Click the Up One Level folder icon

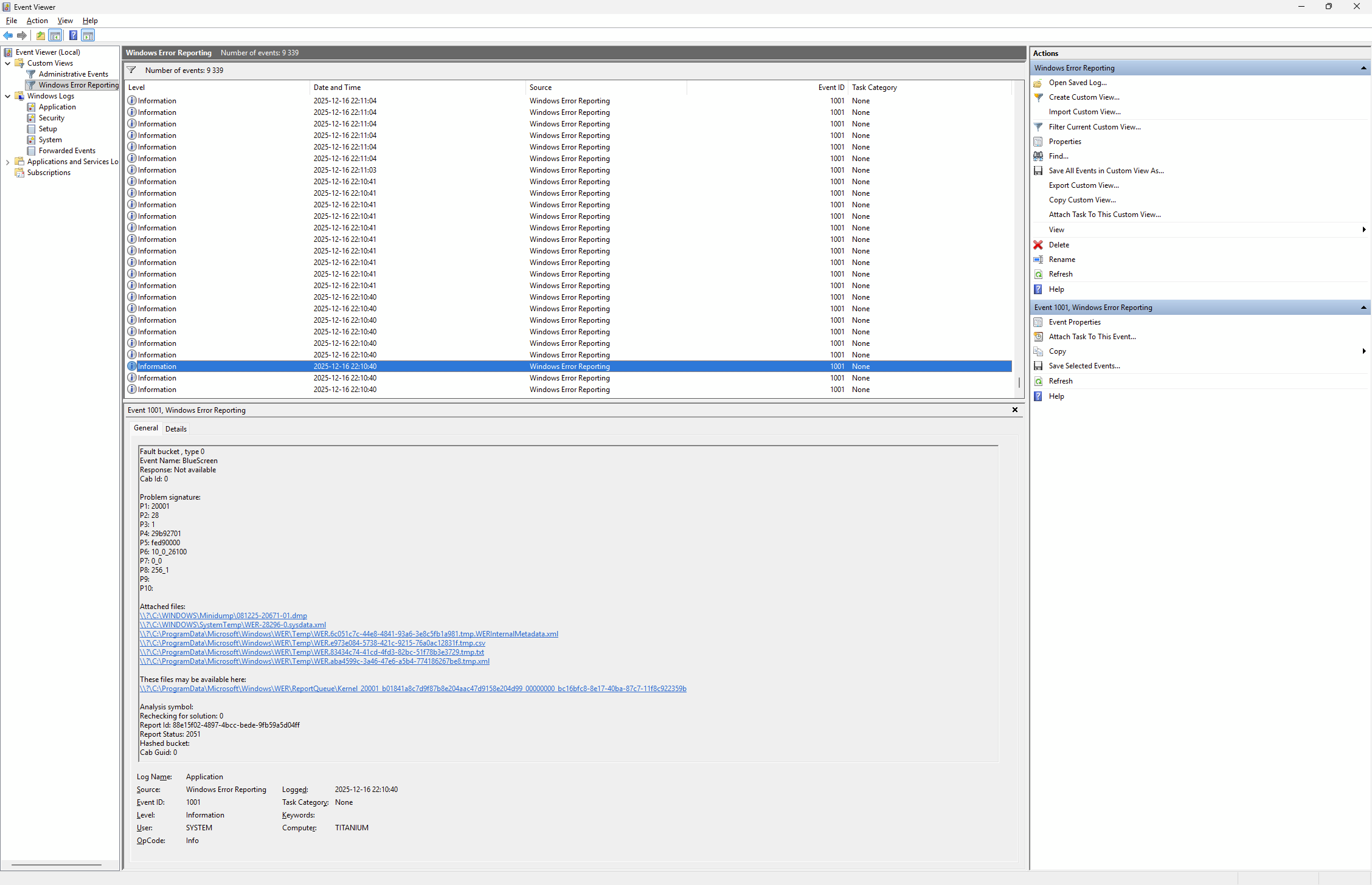tap(40, 35)
